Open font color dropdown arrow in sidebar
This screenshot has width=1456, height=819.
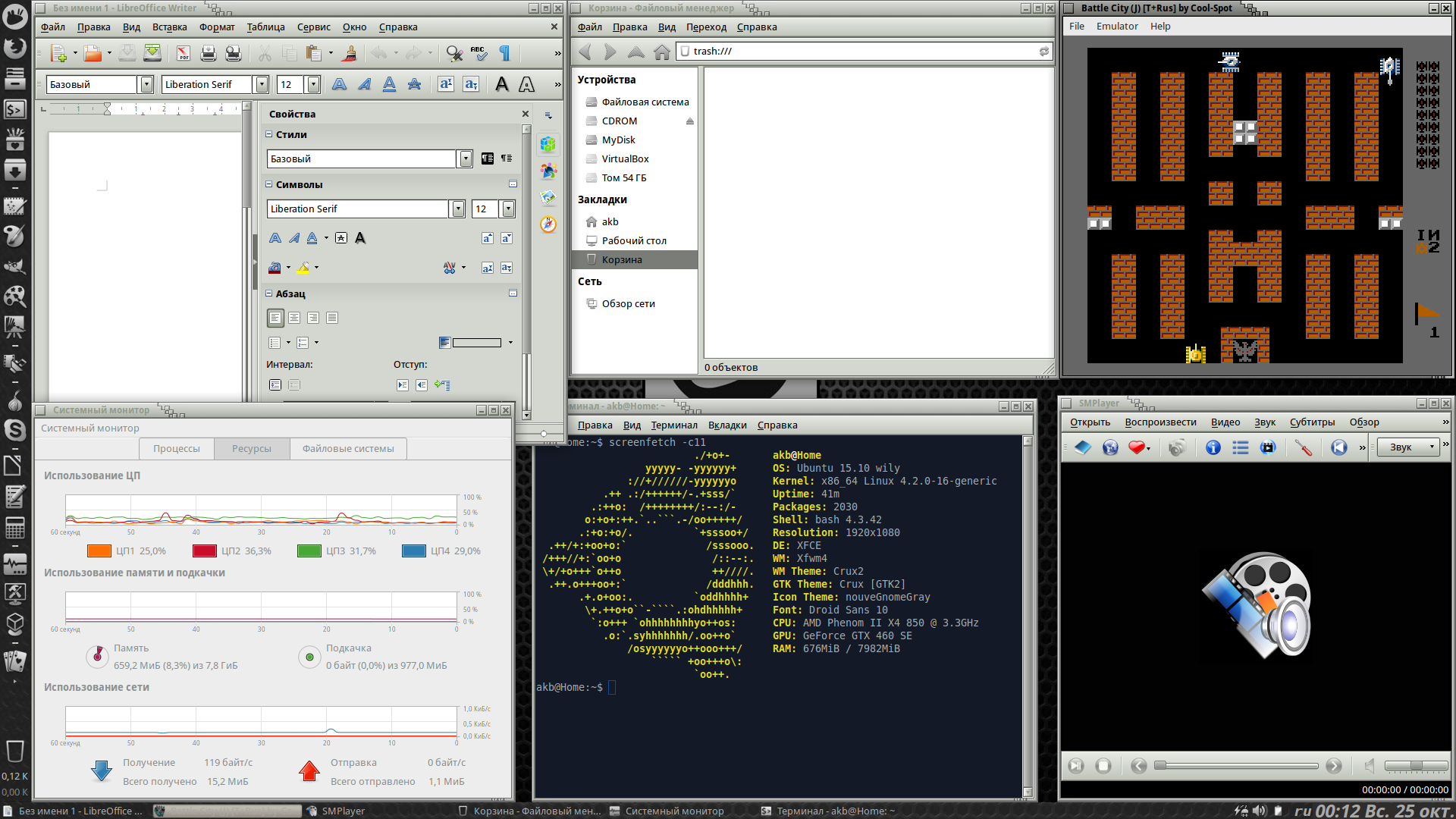pos(289,268)
